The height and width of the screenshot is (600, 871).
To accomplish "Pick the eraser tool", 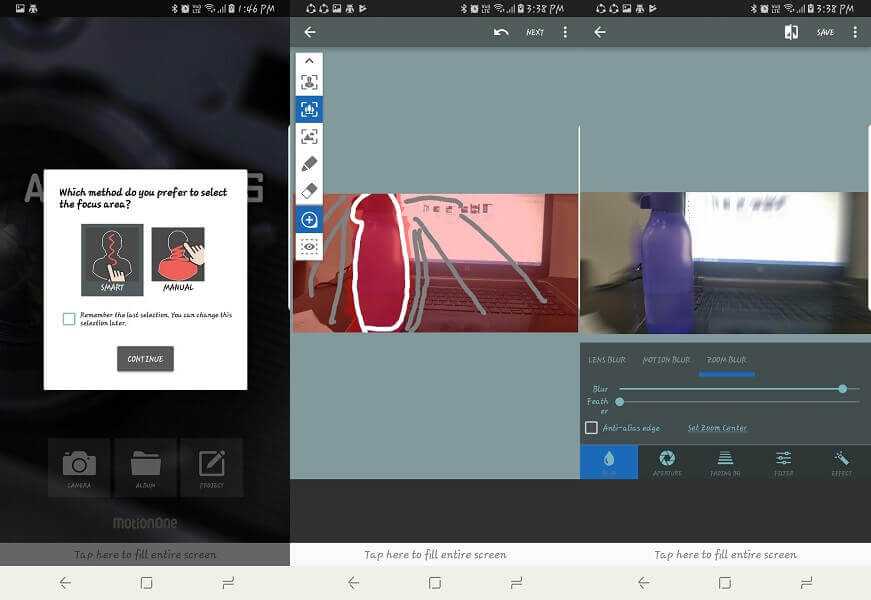I will [x=309, y=191].
